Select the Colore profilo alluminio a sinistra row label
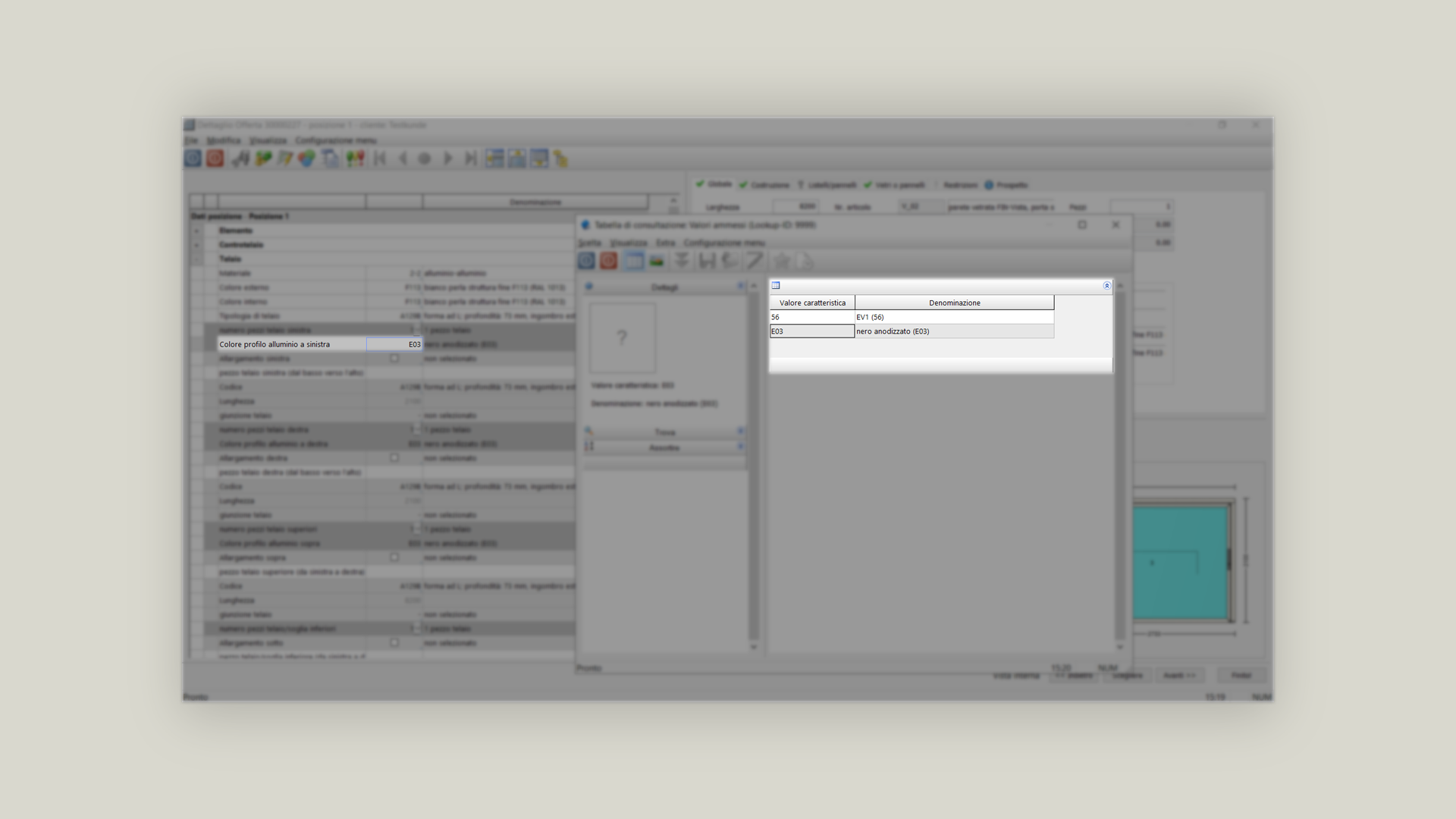 [292, 344]
